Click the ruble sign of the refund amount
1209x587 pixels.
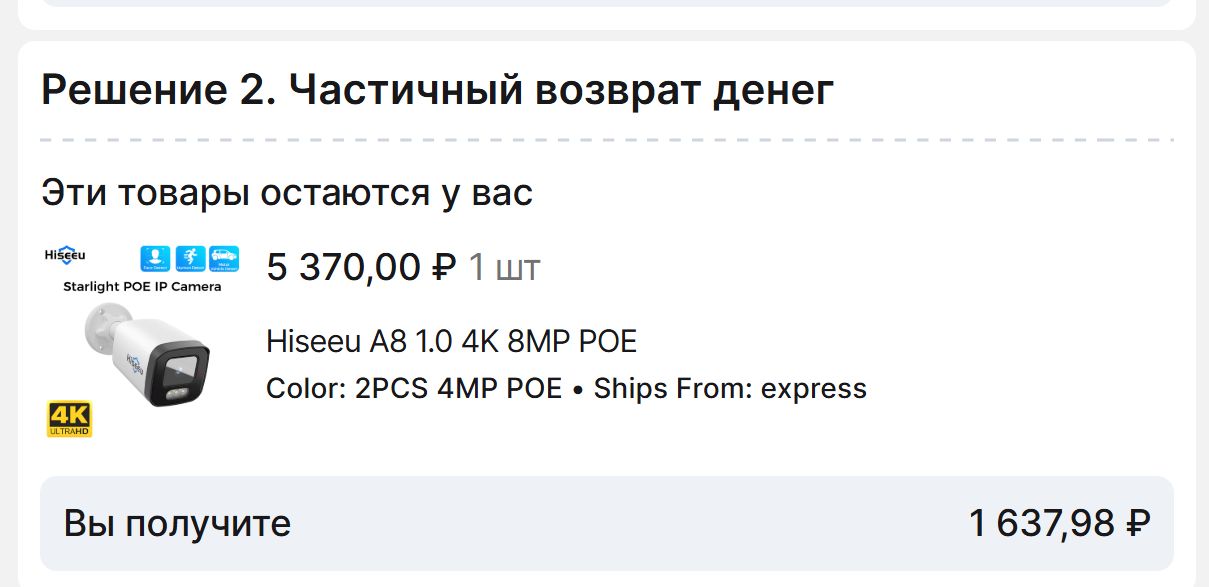point(1138,523)
